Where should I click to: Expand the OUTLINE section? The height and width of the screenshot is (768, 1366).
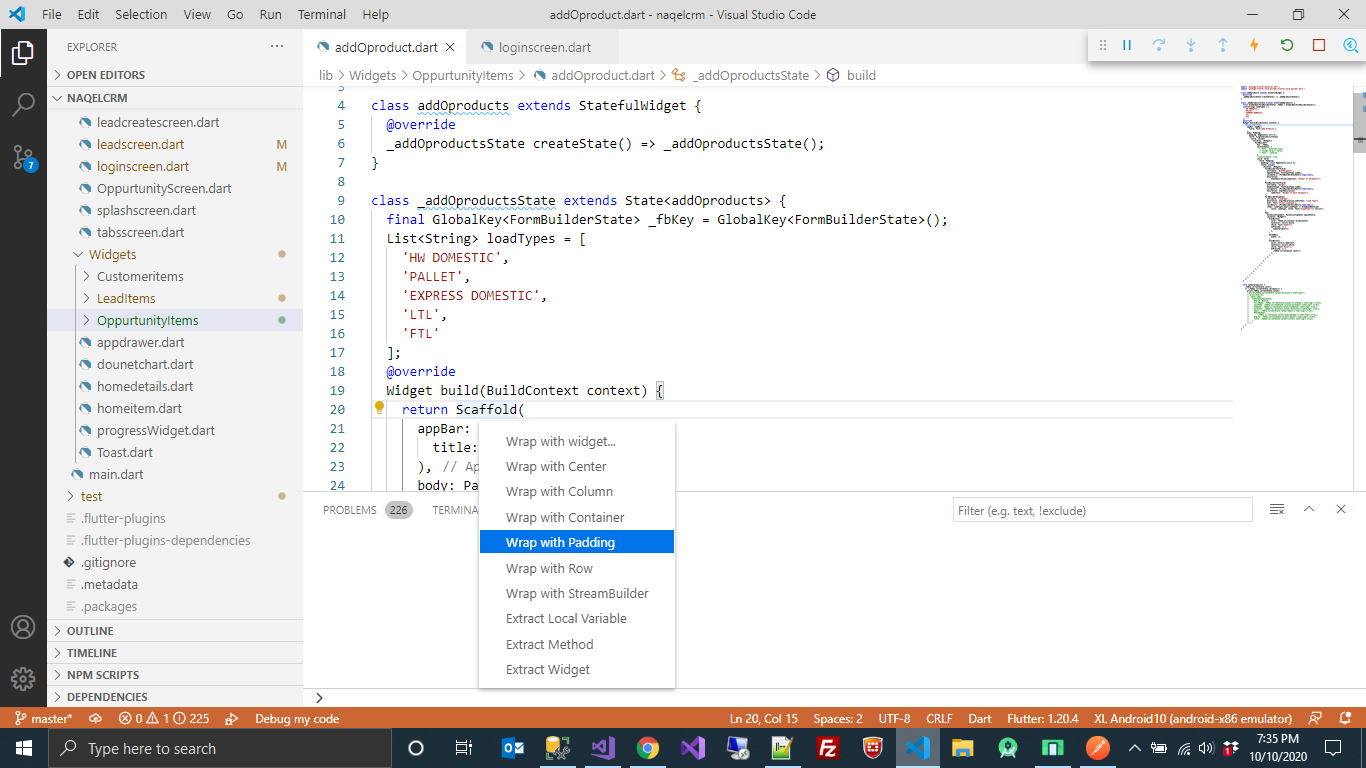tap(88, 630)
